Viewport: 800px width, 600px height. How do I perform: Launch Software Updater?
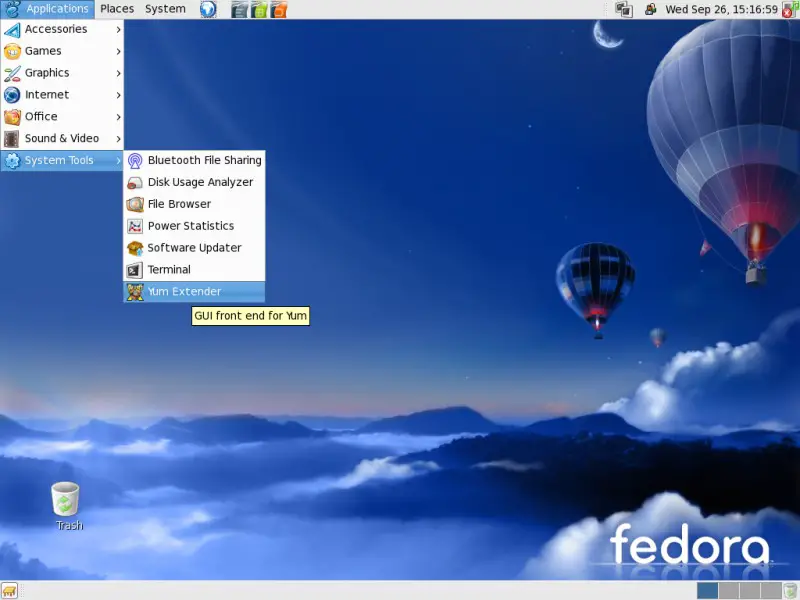(x=194, y=248)
